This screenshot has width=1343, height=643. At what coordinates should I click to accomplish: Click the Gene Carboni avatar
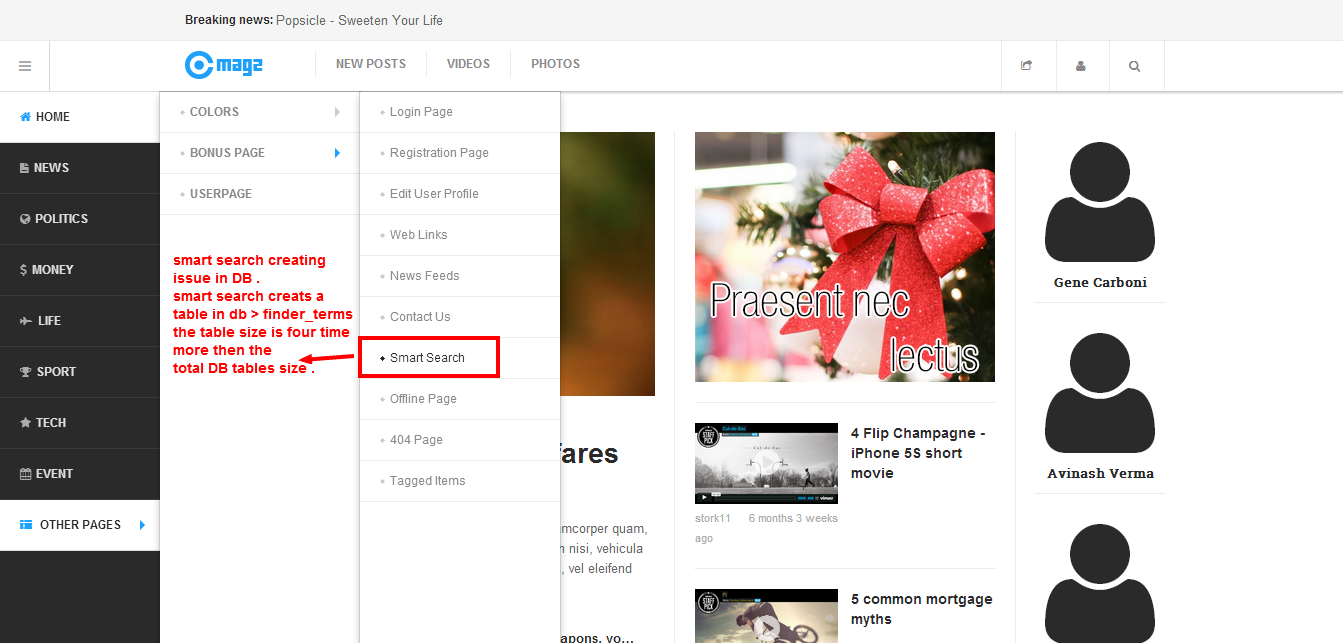click(1100, 200)
